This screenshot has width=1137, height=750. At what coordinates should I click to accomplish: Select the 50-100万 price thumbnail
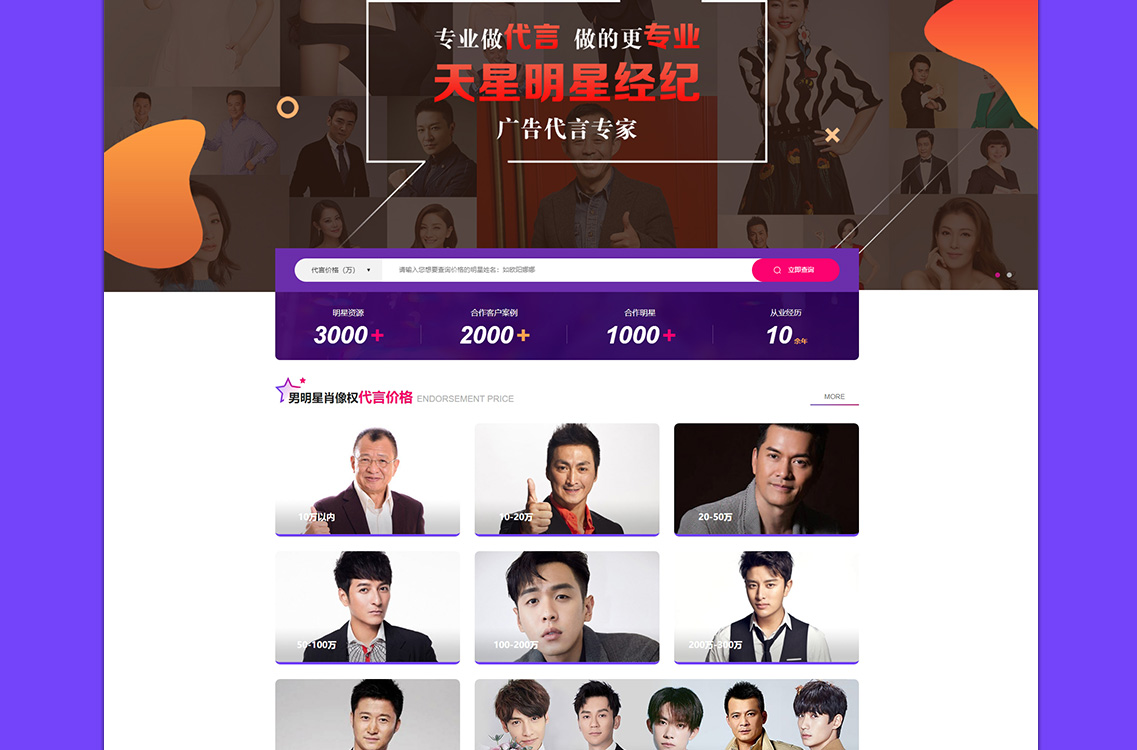(368, 607)
